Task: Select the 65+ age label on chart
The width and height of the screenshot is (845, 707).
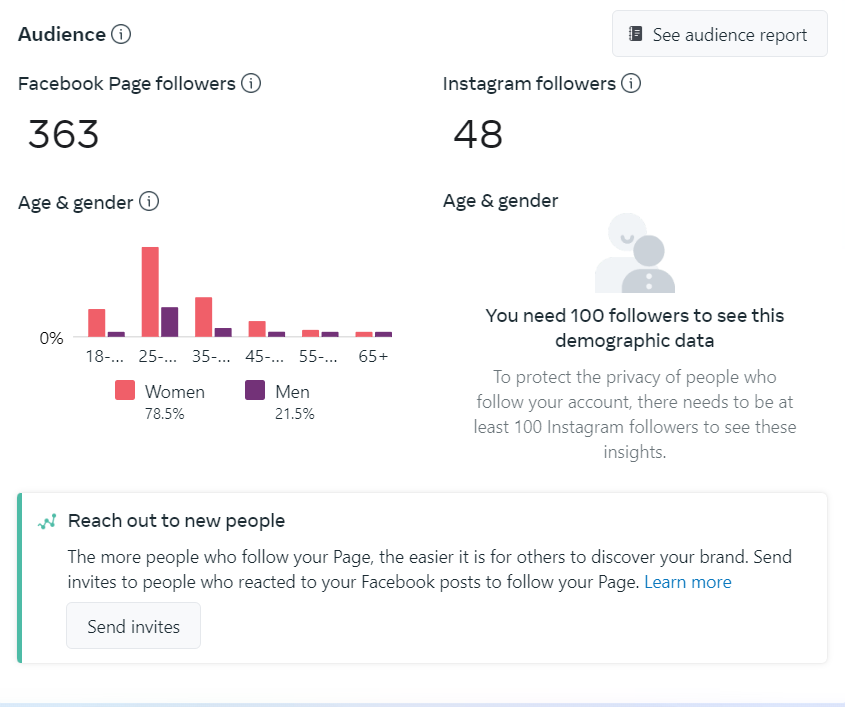Action: [x=374, y=357]
